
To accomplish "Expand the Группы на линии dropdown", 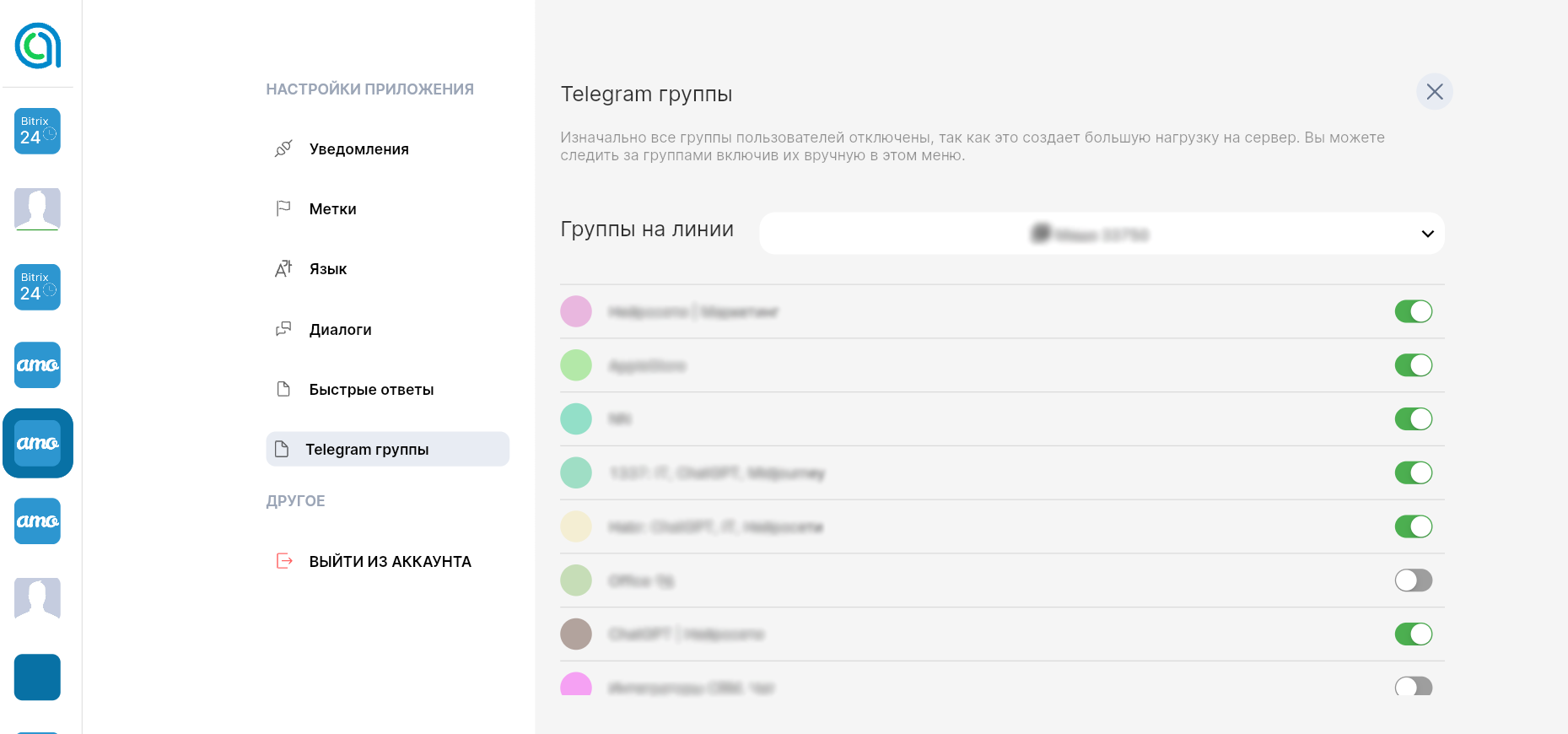I will 1101,234.
